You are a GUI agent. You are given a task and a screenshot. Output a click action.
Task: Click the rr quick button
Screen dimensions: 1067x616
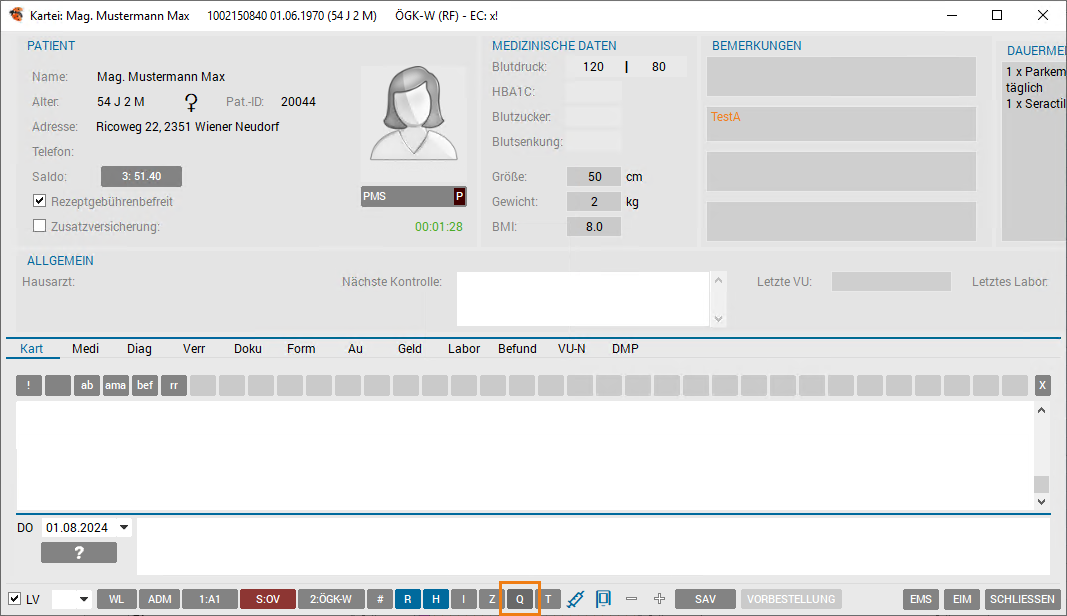[174, 385]
